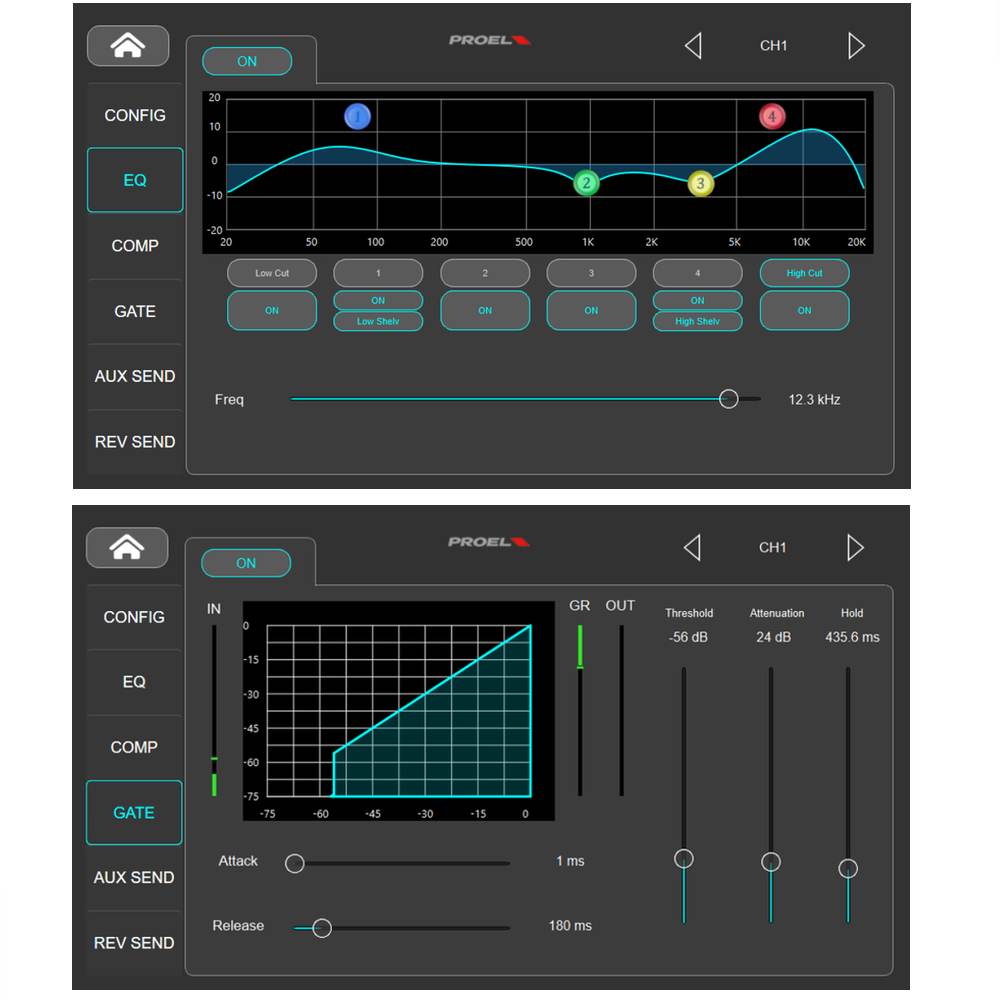Toggle the ON switch under band 2
Screen dimensions: 1000x1000
485,311
